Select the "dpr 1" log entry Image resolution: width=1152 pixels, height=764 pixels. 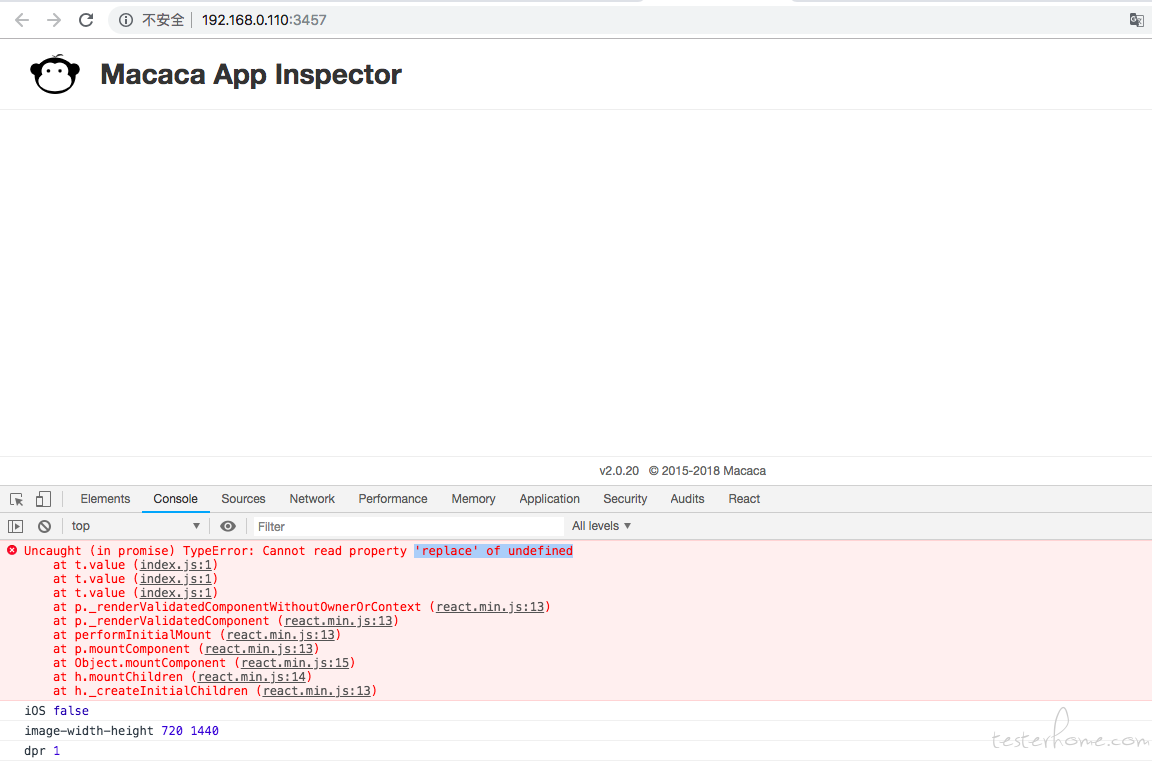42,751
